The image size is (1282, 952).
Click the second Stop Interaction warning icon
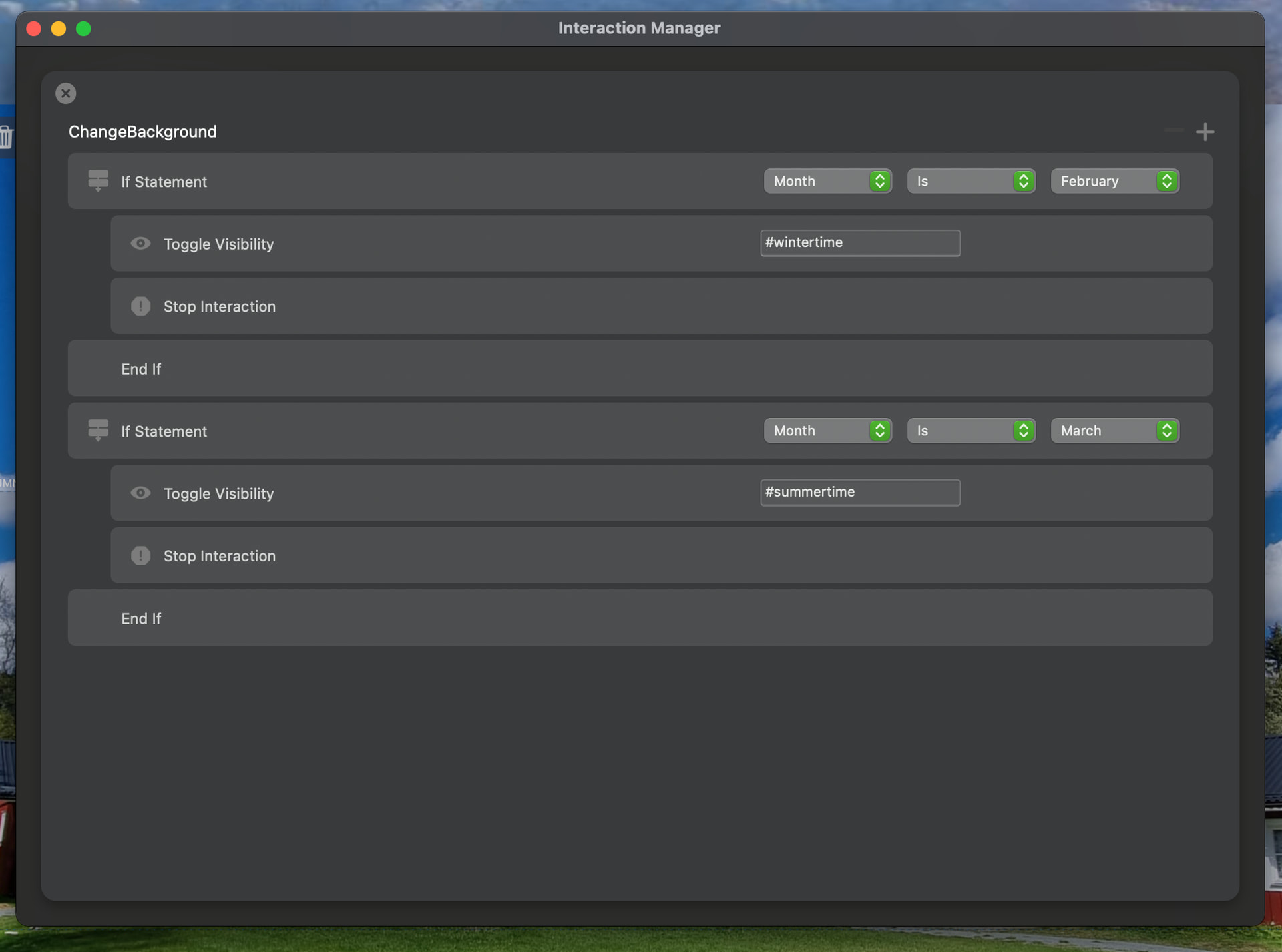(140, 555)
